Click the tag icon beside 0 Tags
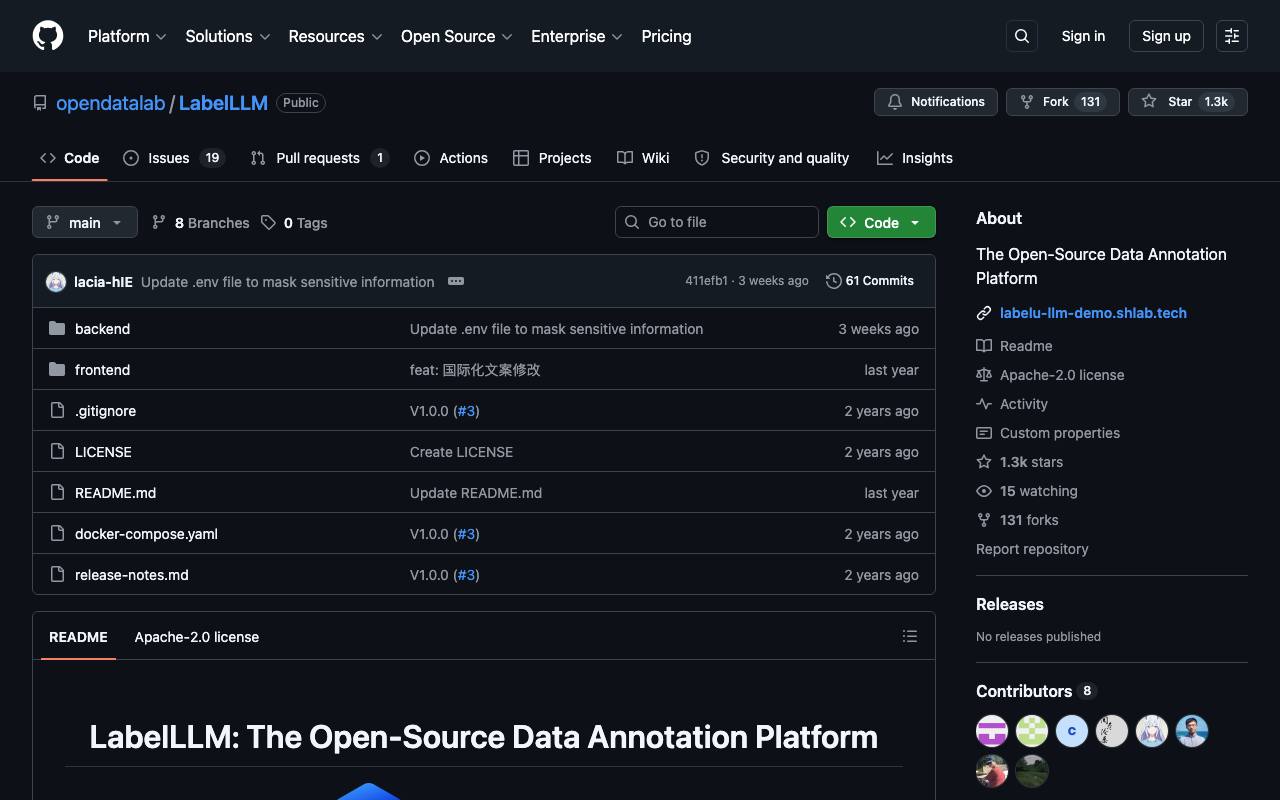Image resolution: width=1280 pixels, height=800 pixels. [x=268, y=222]
